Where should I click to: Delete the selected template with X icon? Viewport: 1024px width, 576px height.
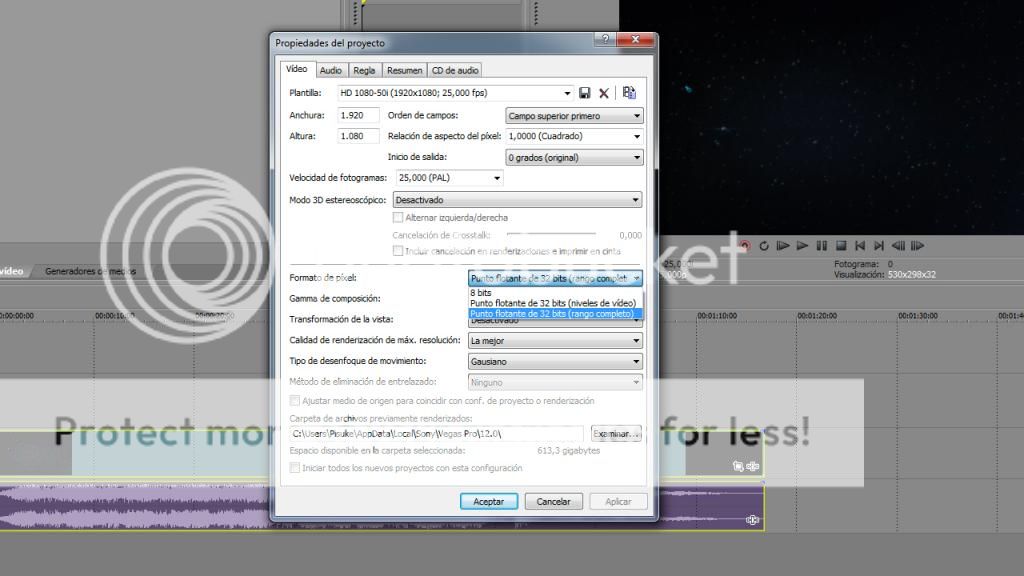click(x=604, y=93)
